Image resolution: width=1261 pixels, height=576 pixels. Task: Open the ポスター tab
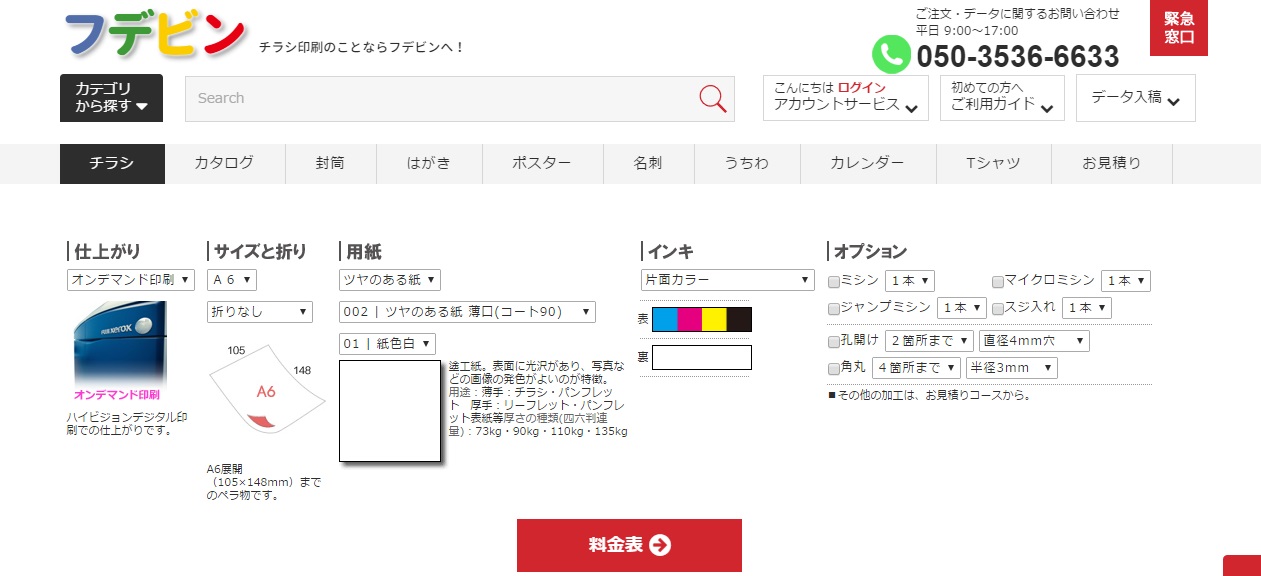click(x=541, y=163)
